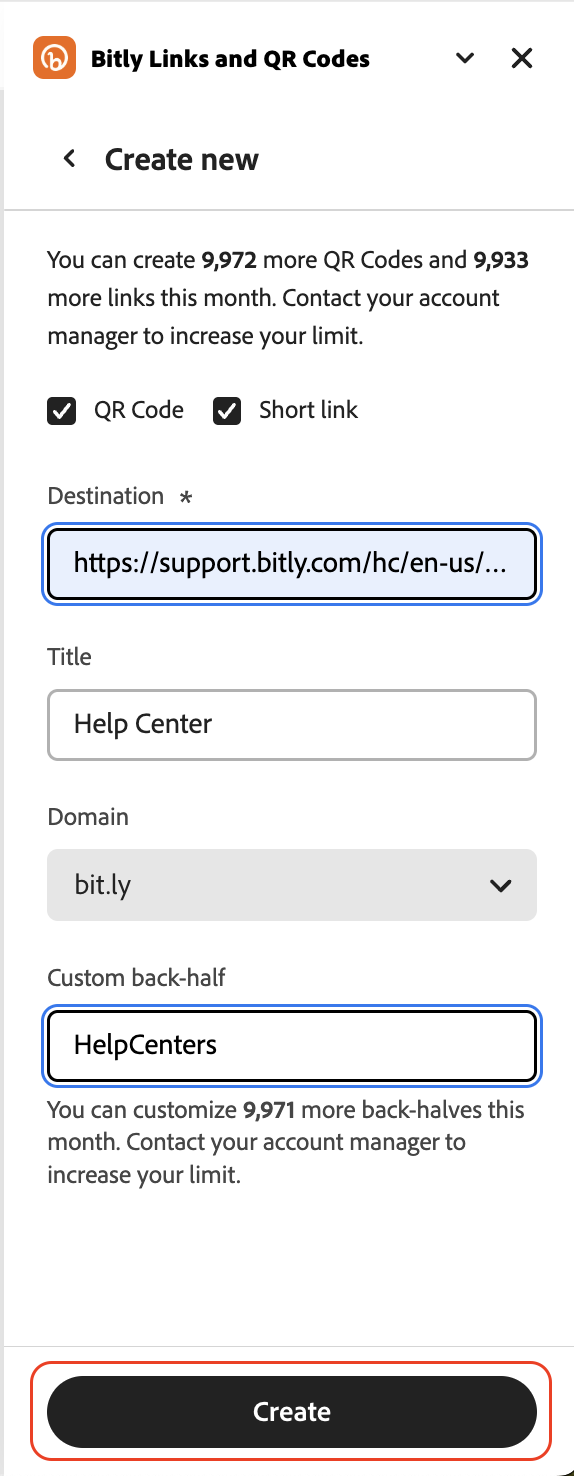Close the Bitly Links and QR Codes panel
574x1476 pixels.
(x=522, y=58)
